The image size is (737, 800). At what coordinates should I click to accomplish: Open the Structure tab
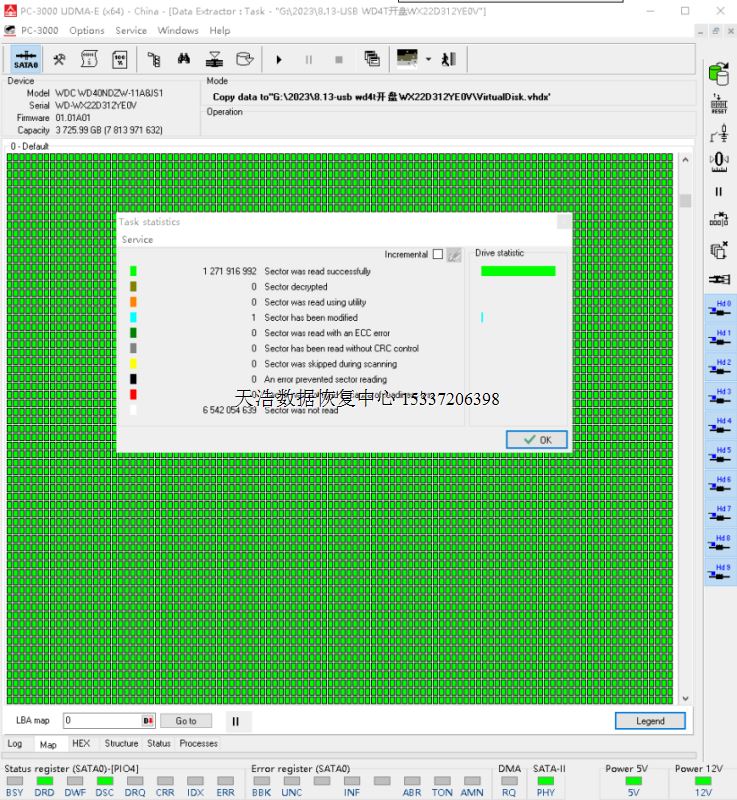point(121,744)
